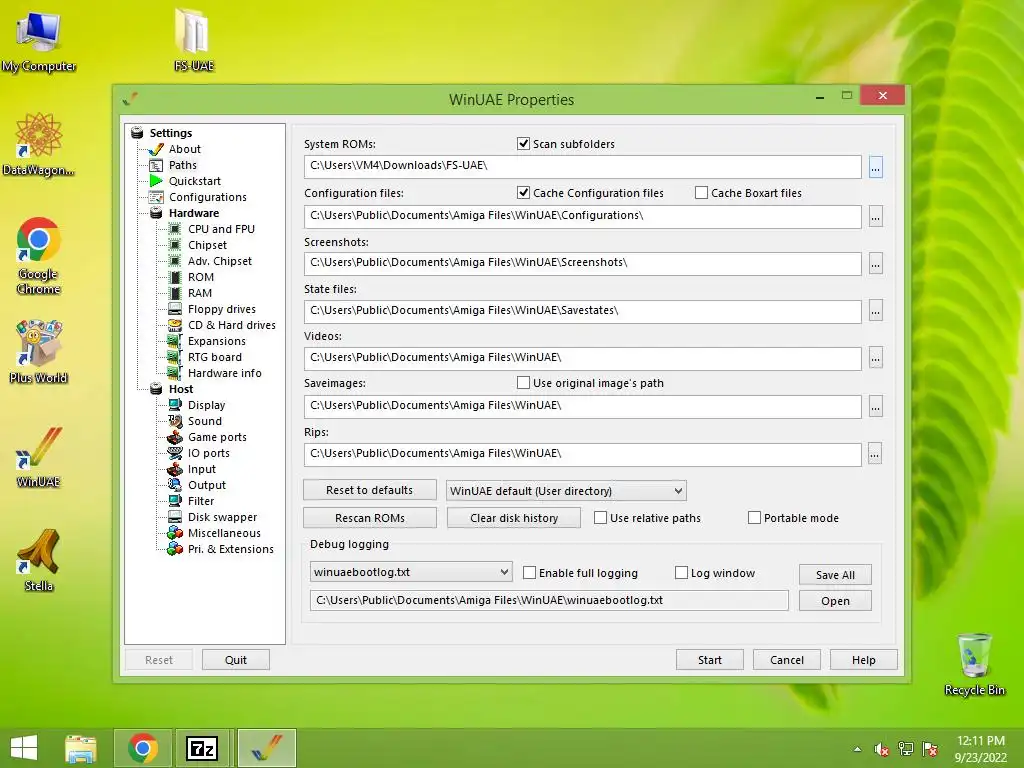Browse for State files folder
The image size is (1024, 768).
(x=876, y=312)
